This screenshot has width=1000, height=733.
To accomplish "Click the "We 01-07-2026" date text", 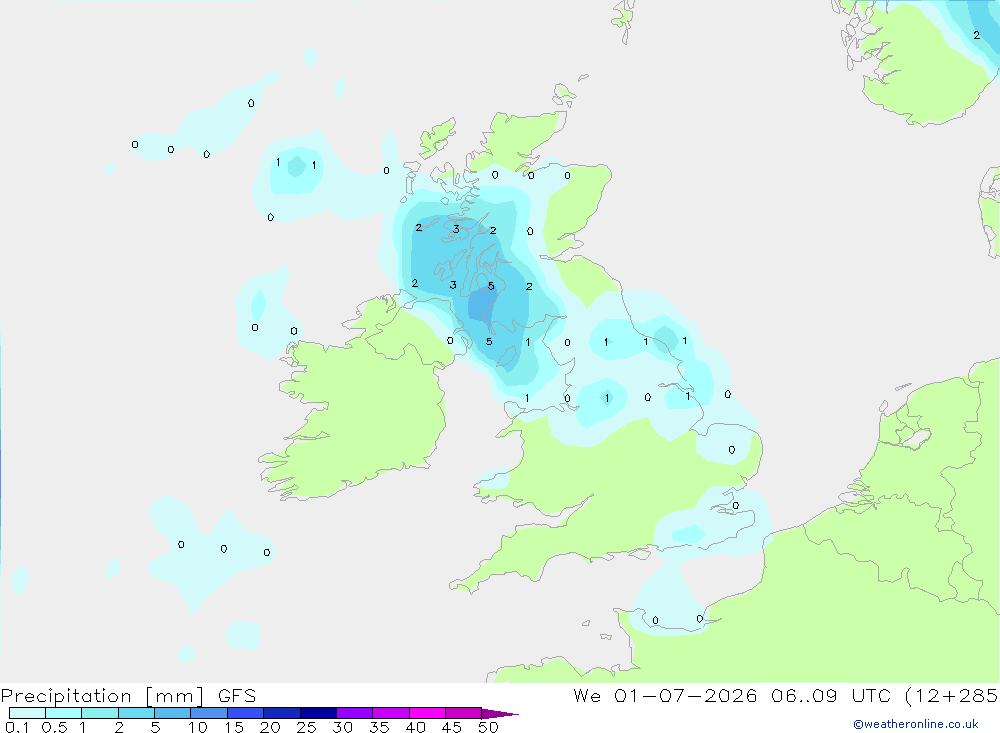I will (x=665, y=696).
